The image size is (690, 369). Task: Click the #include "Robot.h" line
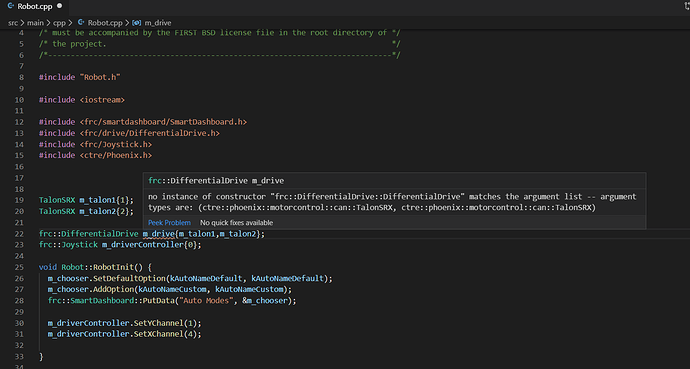pyautogui.click(x=80, y=77)
